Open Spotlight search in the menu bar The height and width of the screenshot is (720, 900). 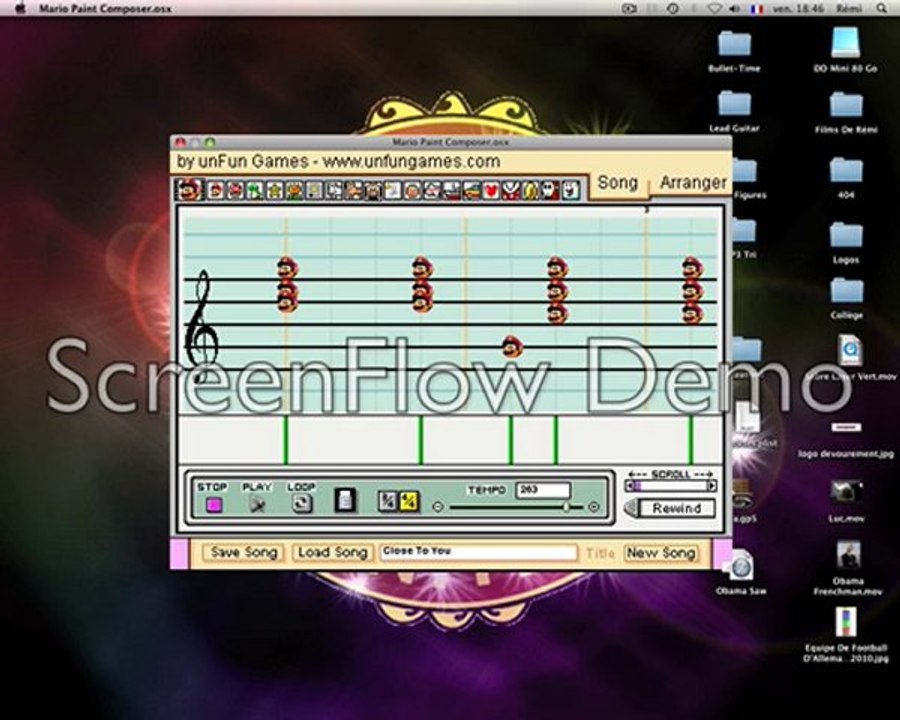(882, 9)
